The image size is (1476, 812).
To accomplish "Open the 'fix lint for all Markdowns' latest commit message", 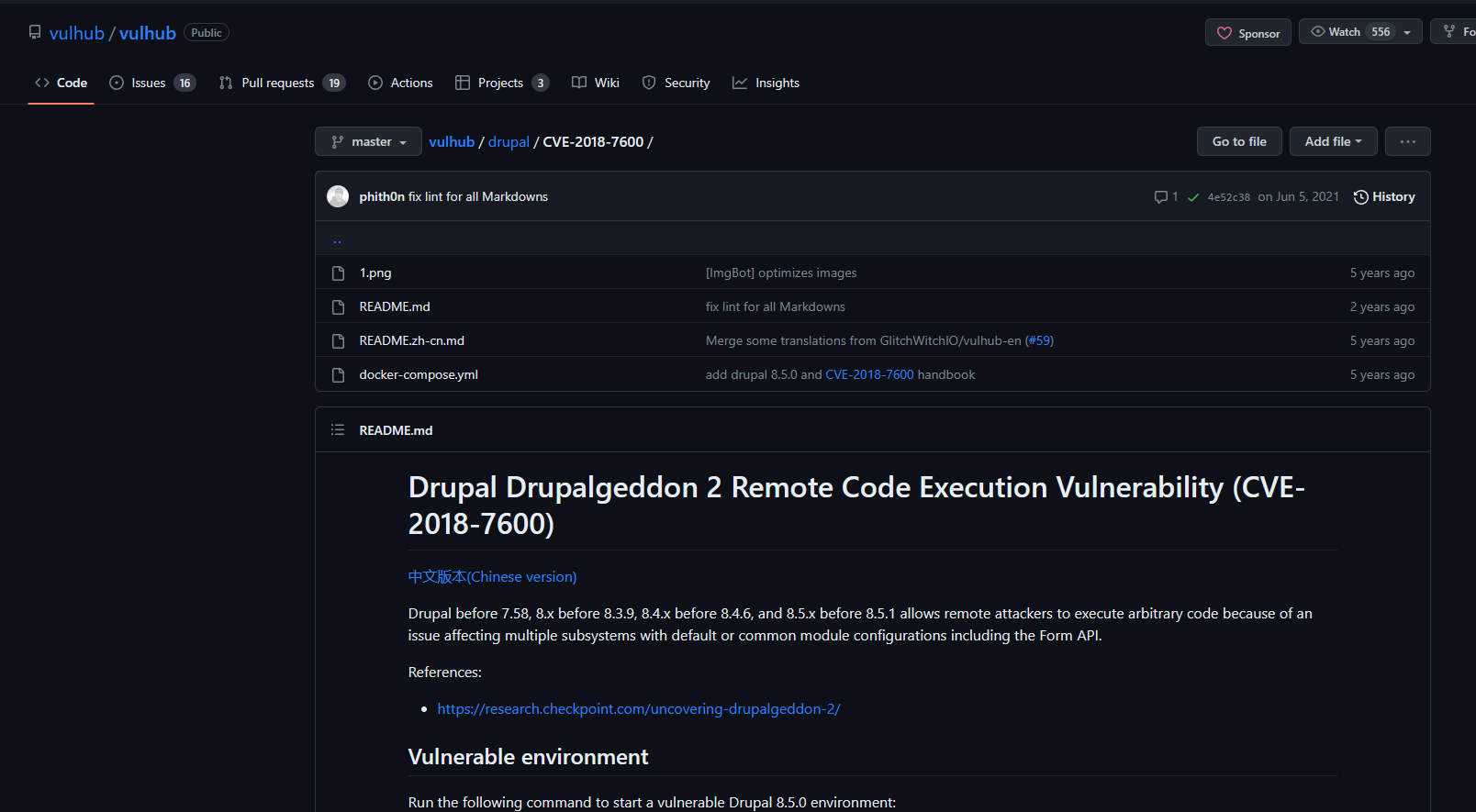I will click(x=478, y=197).
